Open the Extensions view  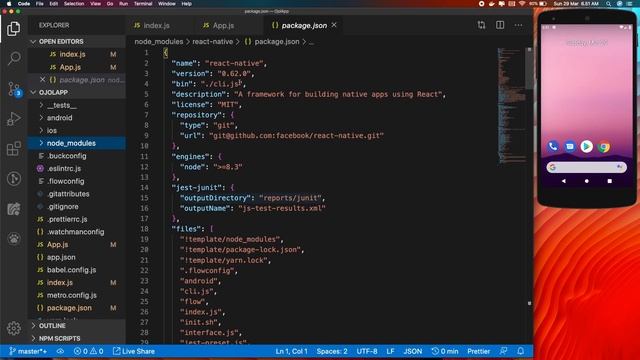[x=13, y=149]
